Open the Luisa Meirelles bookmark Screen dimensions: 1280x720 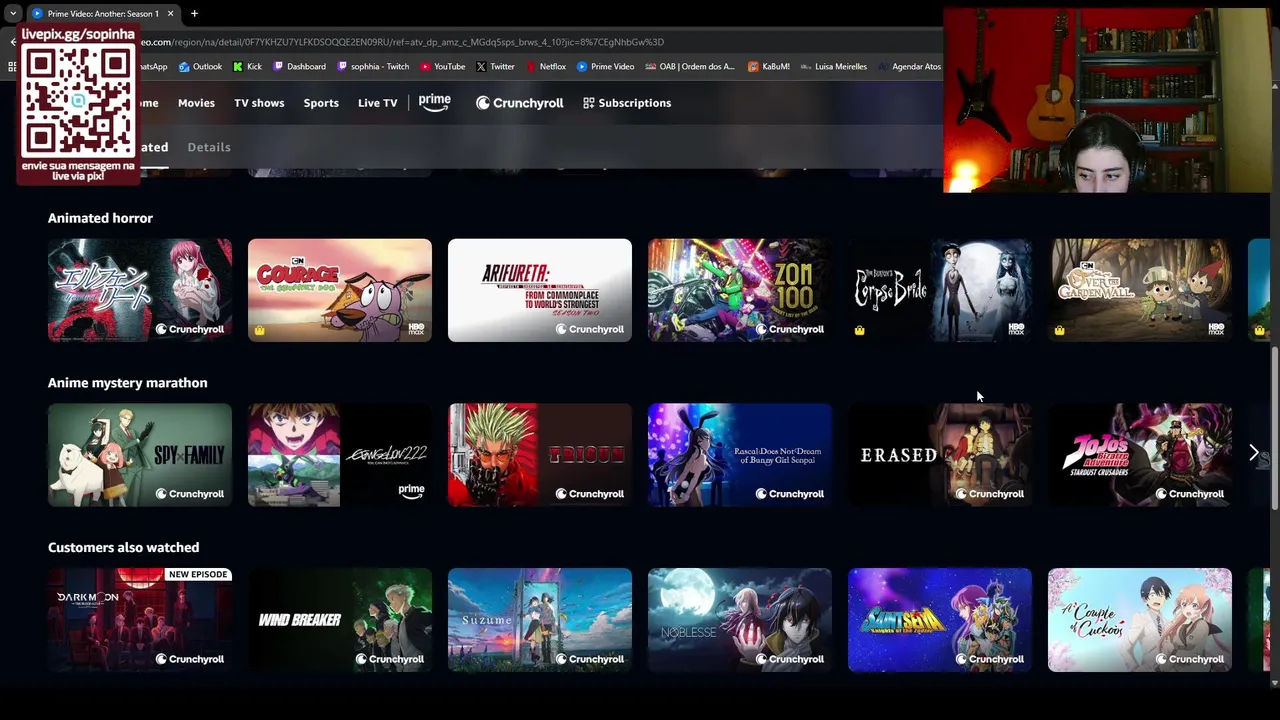833,67
